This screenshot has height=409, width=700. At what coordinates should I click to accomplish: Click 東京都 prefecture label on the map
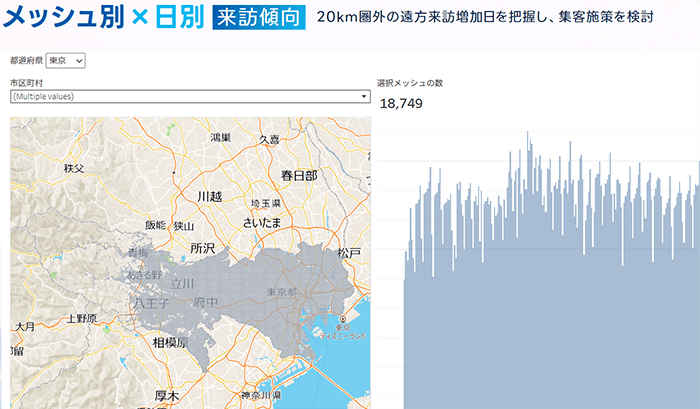tap(282, 292)
